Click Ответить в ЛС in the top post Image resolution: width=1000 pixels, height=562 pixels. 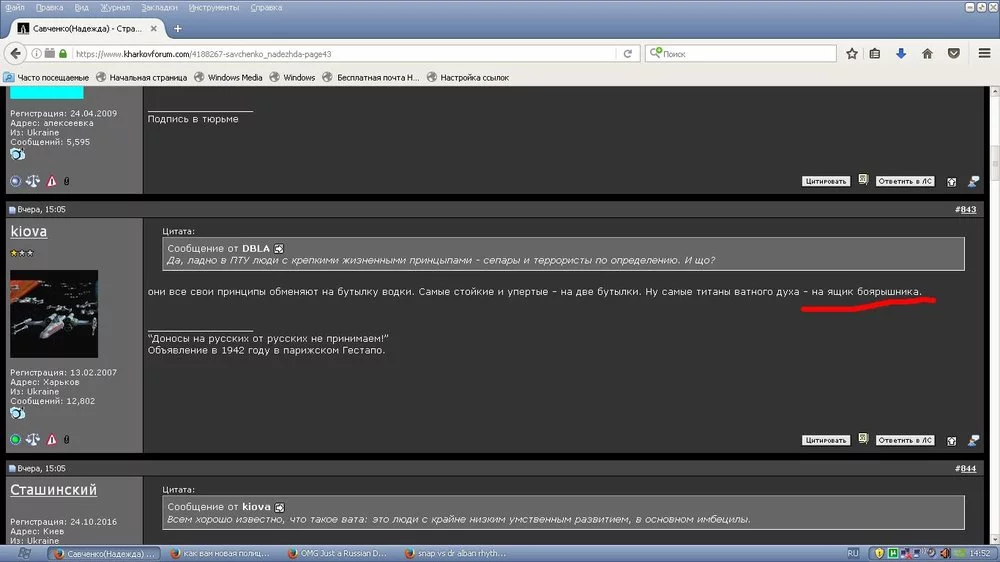pyautogui.click(x=905, y=181)
